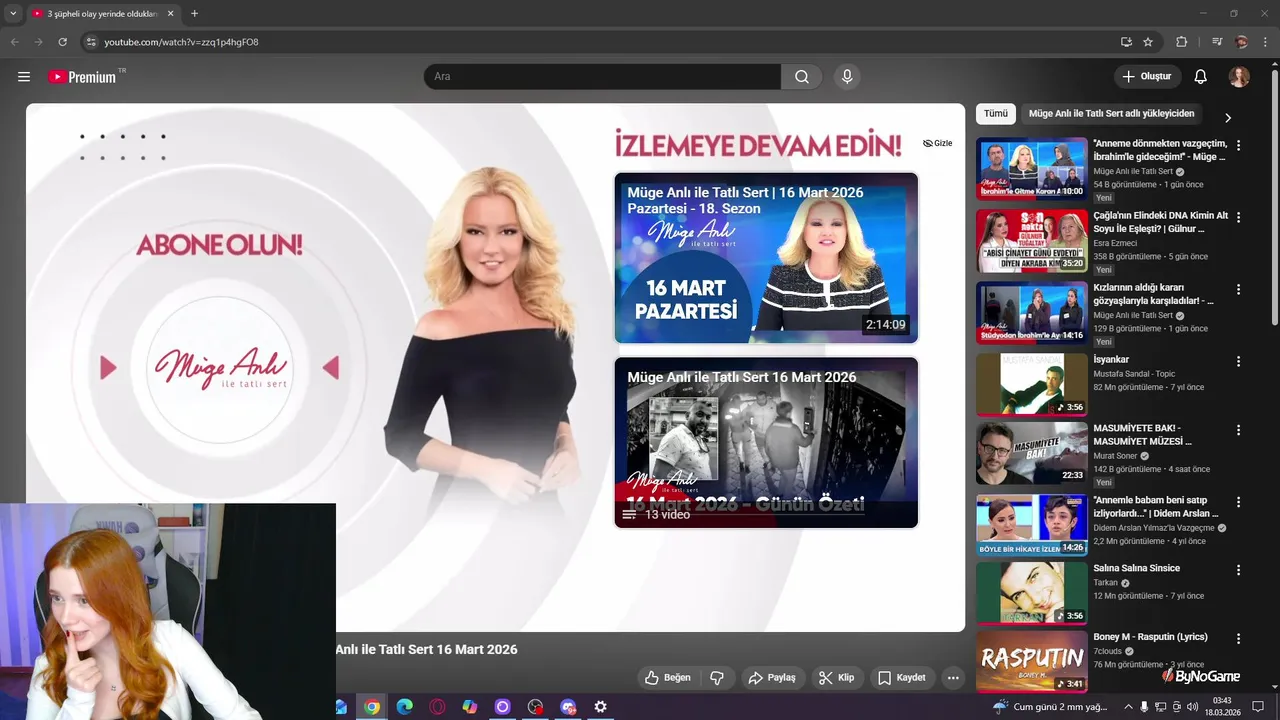Viewport: 1280px width, 720px height.
Task: Click the search magnifier button
Action: click(802, 77)
